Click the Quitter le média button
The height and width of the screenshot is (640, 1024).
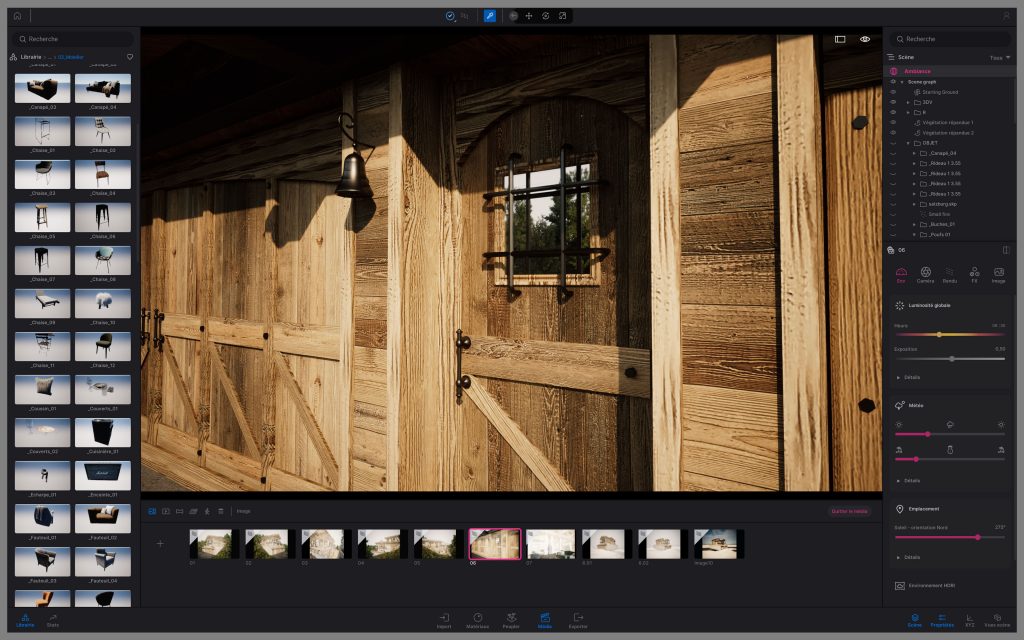(849, 511)
